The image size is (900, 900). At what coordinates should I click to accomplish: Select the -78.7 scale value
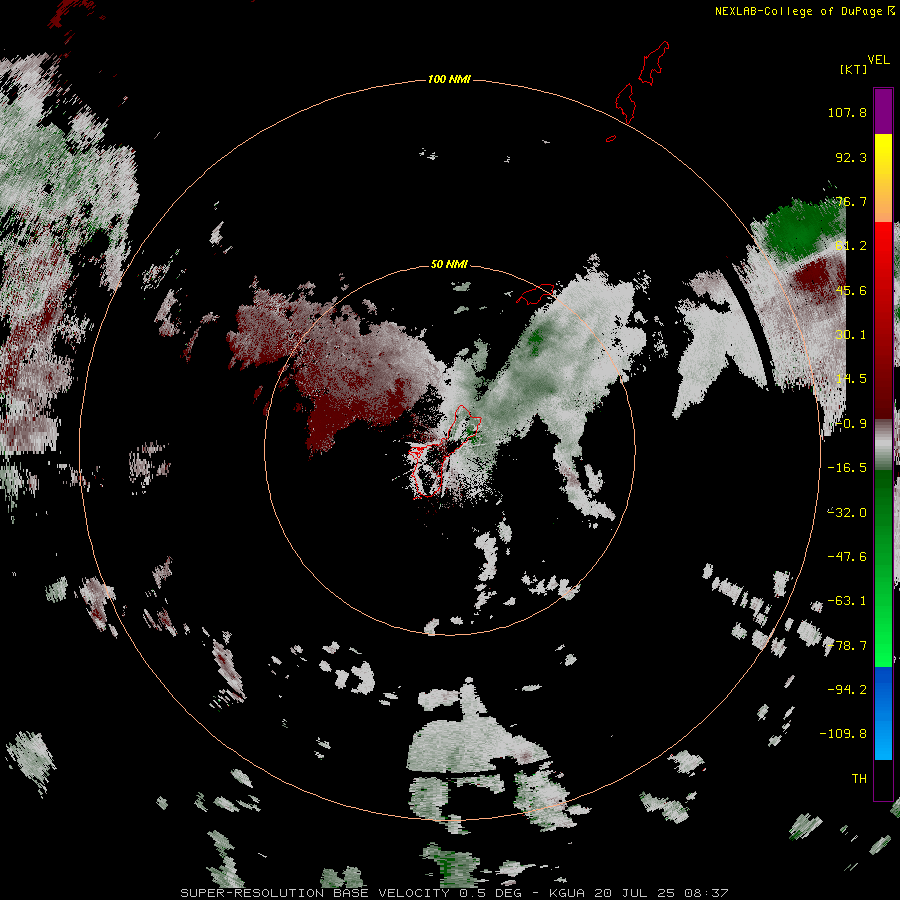click(847, 646)
